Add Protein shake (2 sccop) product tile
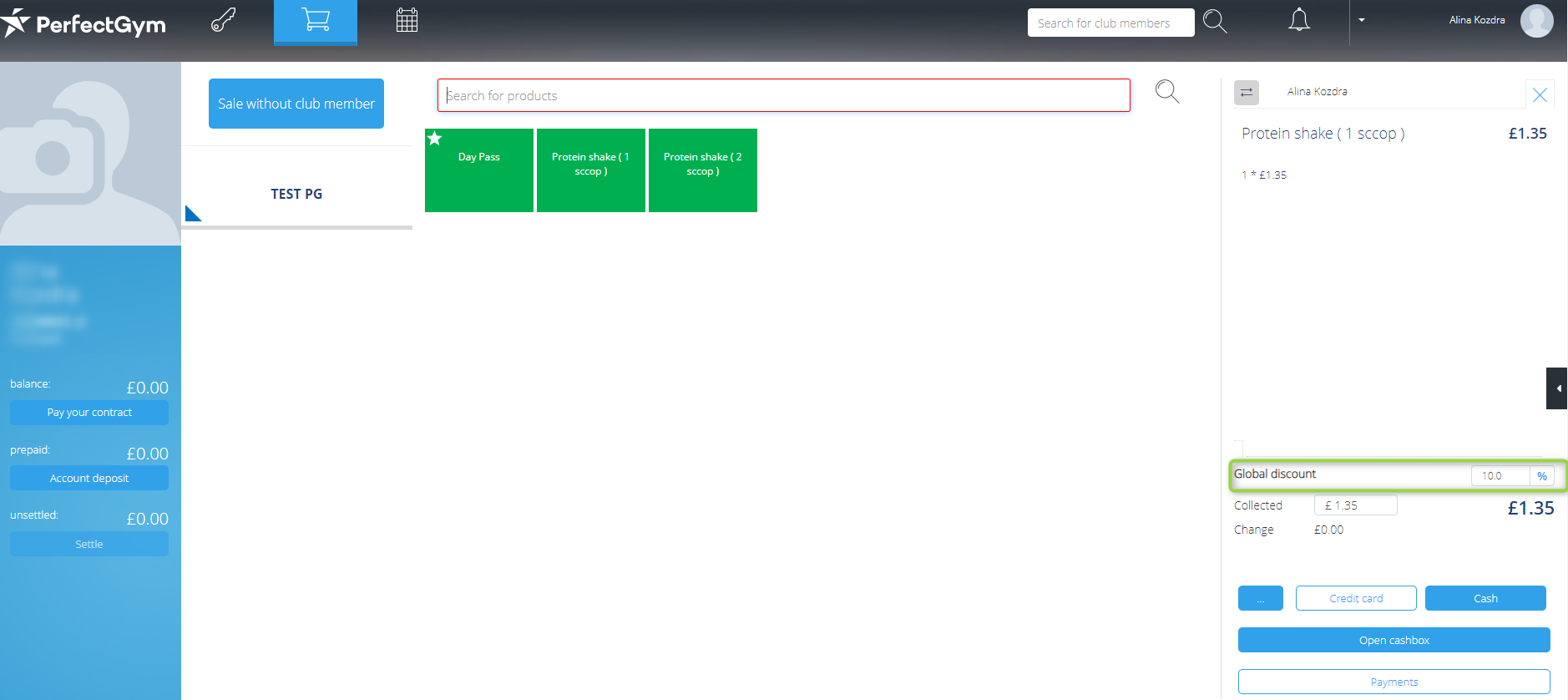The image size is (1568, 700). click(702, 170)
